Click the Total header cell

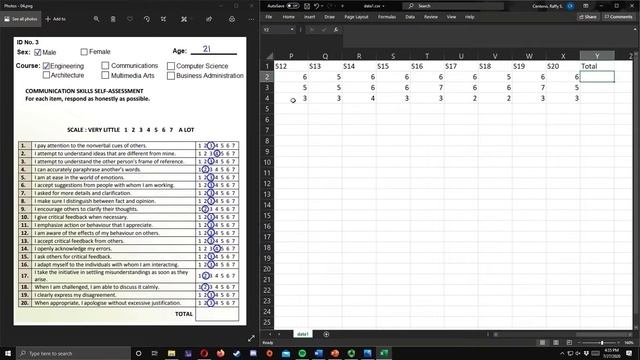(x=597, y=66)
